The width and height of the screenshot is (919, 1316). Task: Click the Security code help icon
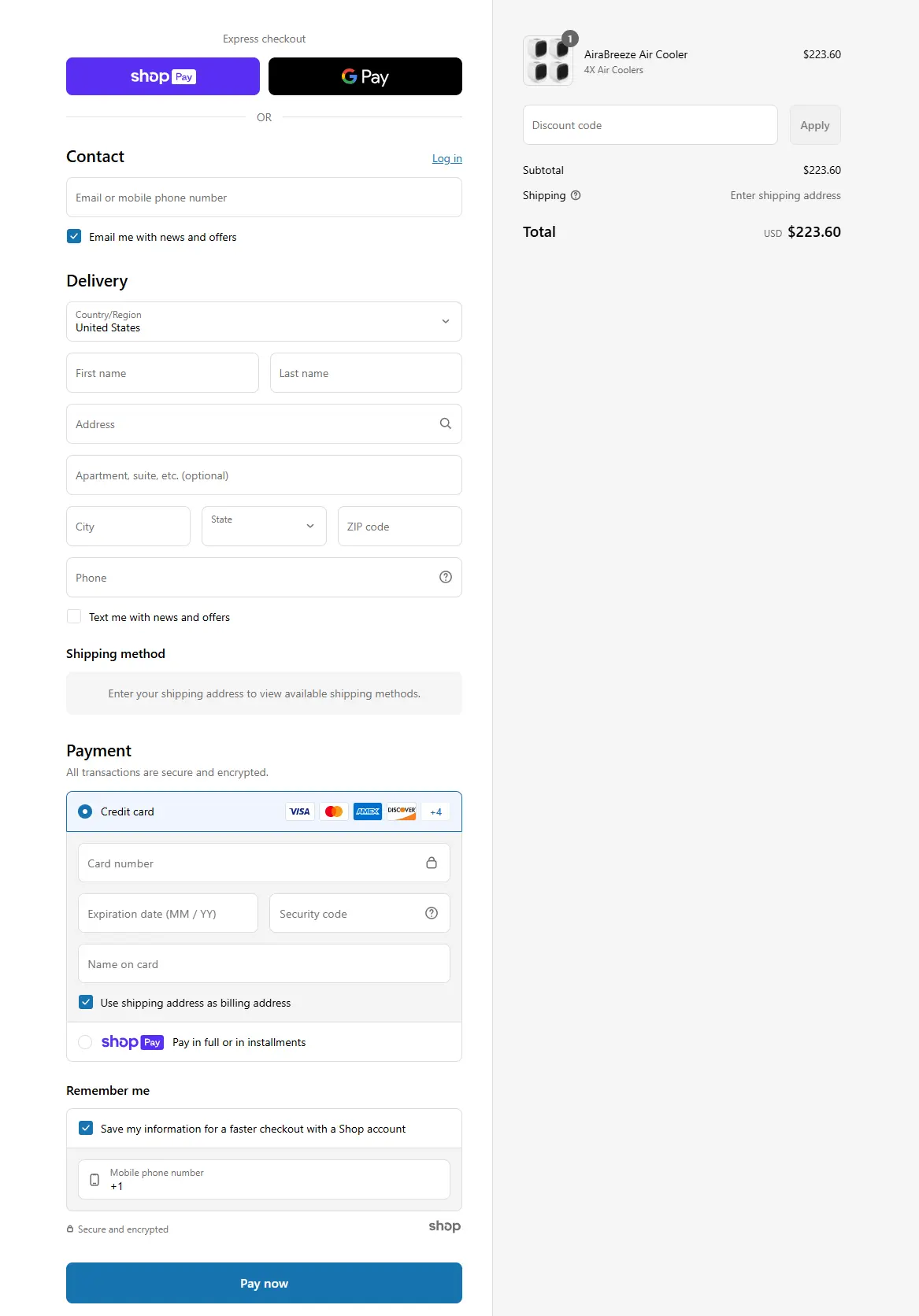(x=432, y=913)
